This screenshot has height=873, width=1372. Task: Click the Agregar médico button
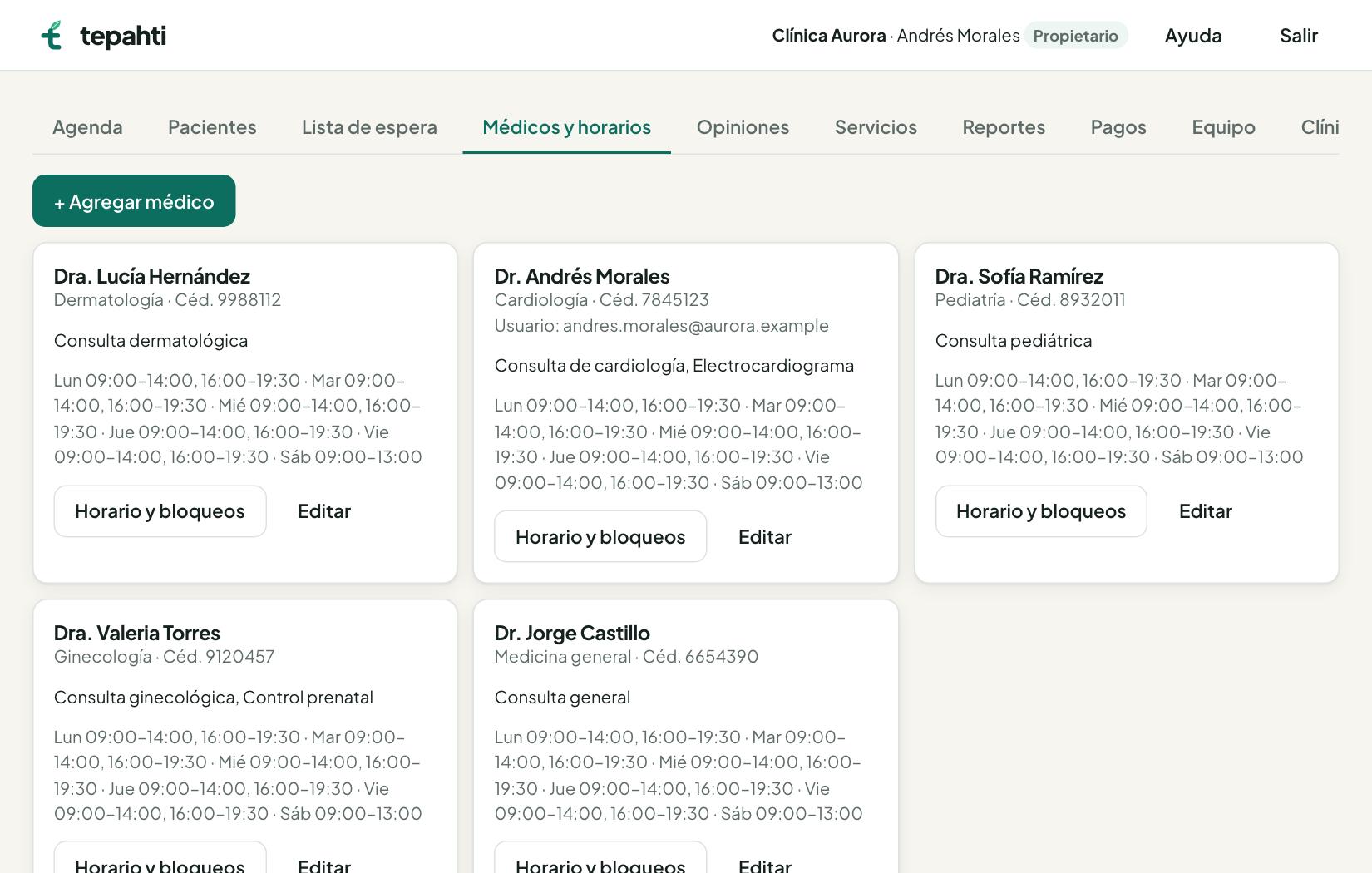click(x=134, y=200)
